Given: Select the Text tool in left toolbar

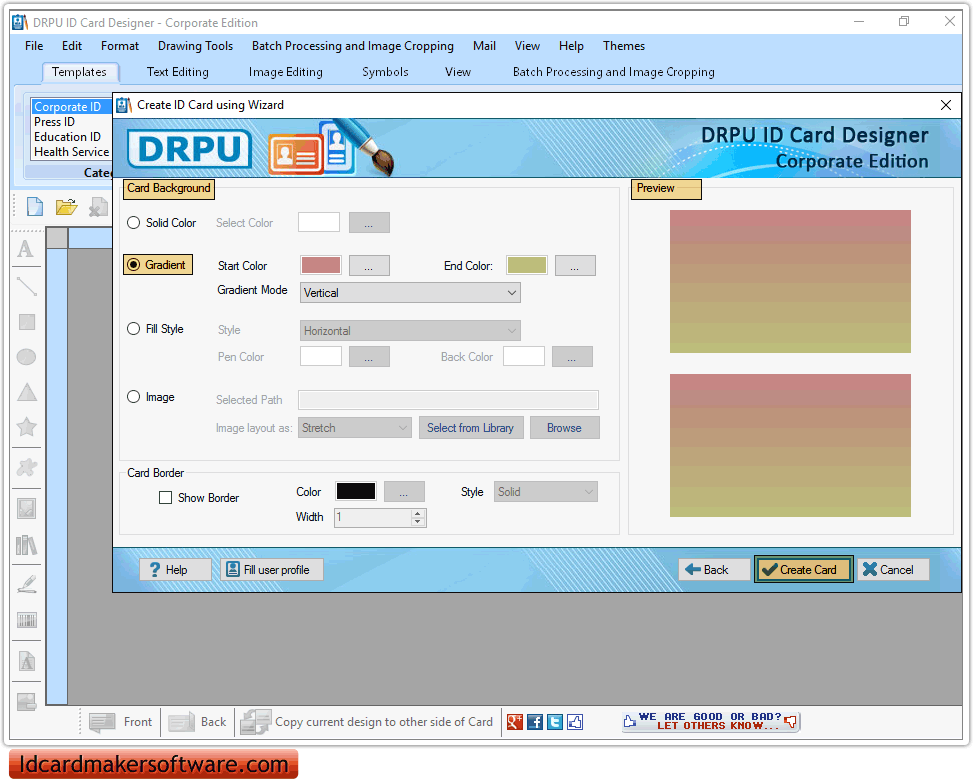Looking at the screenshot, I should (x=26, y=248).
